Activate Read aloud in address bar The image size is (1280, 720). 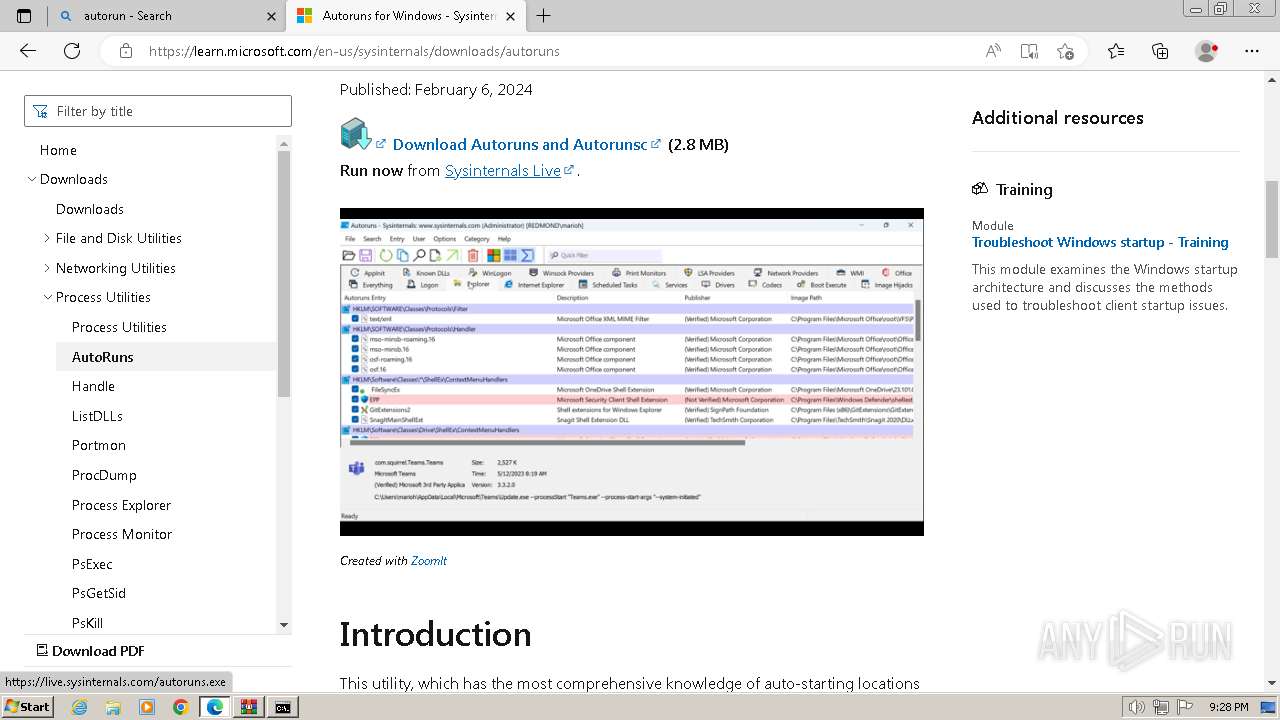tap(993, 51)
